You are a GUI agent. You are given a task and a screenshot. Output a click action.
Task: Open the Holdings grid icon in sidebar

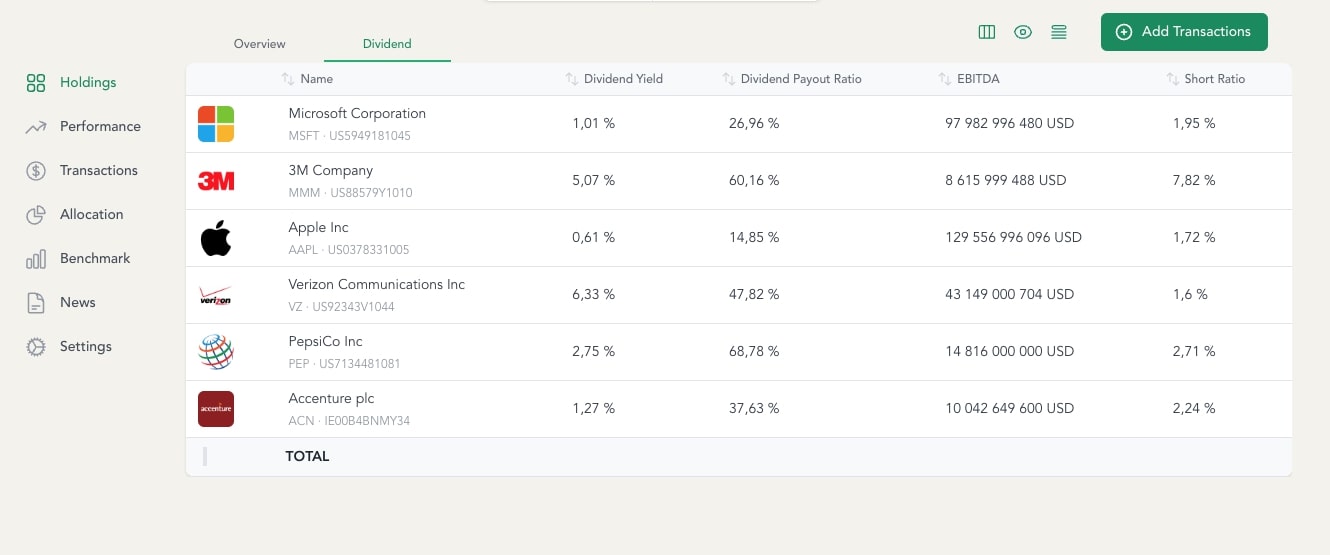point(36,83)
